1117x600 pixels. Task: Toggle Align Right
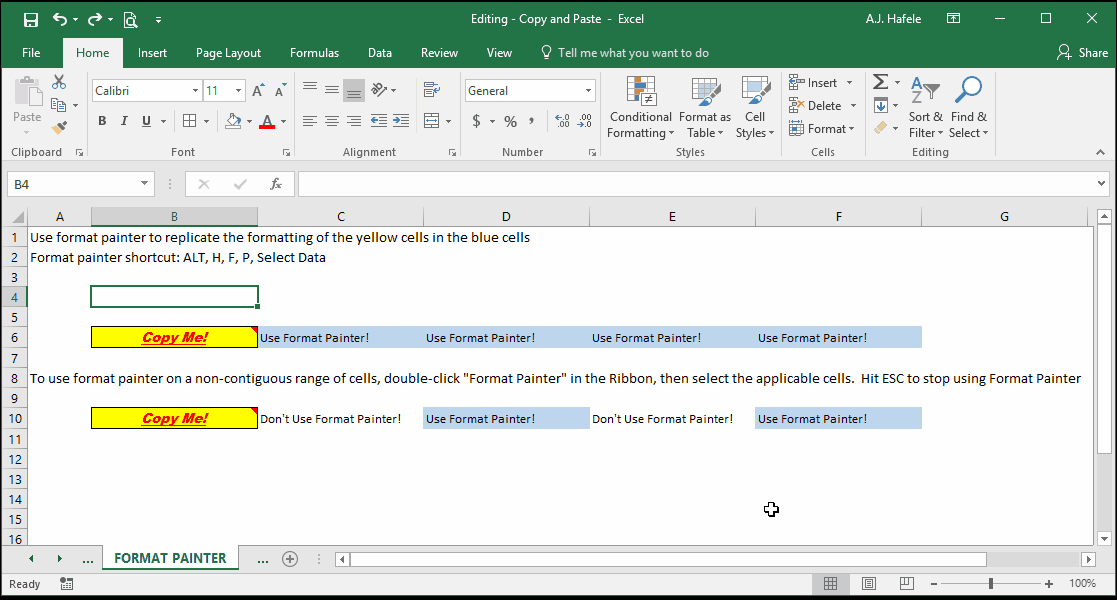[x=354, y=121]
